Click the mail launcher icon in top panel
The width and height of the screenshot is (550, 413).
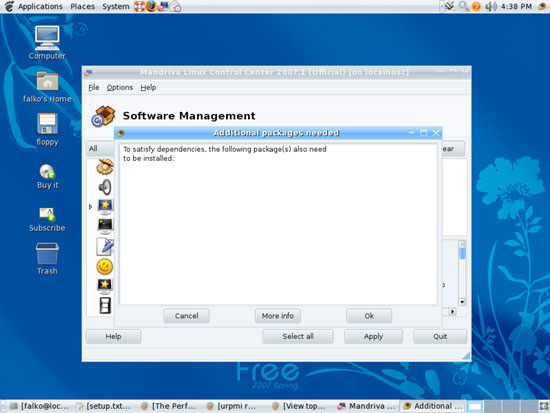pyautogui.click(x=175, y=6)
